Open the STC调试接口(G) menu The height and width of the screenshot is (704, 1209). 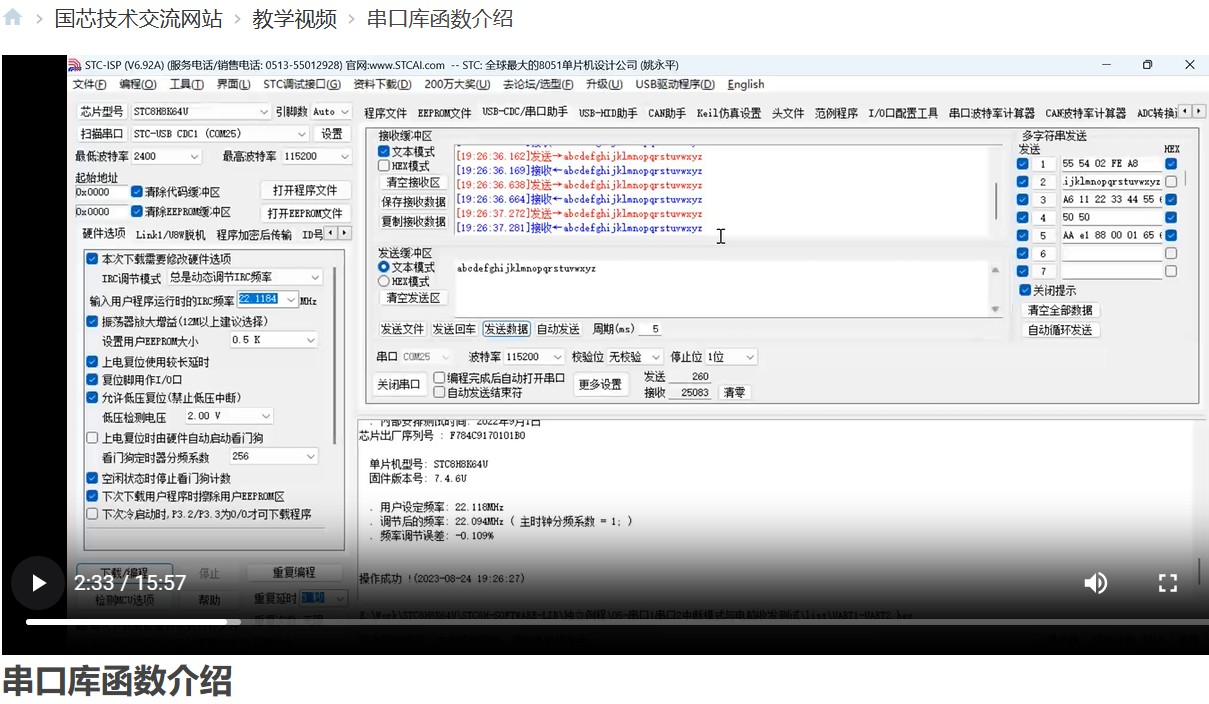302,84
